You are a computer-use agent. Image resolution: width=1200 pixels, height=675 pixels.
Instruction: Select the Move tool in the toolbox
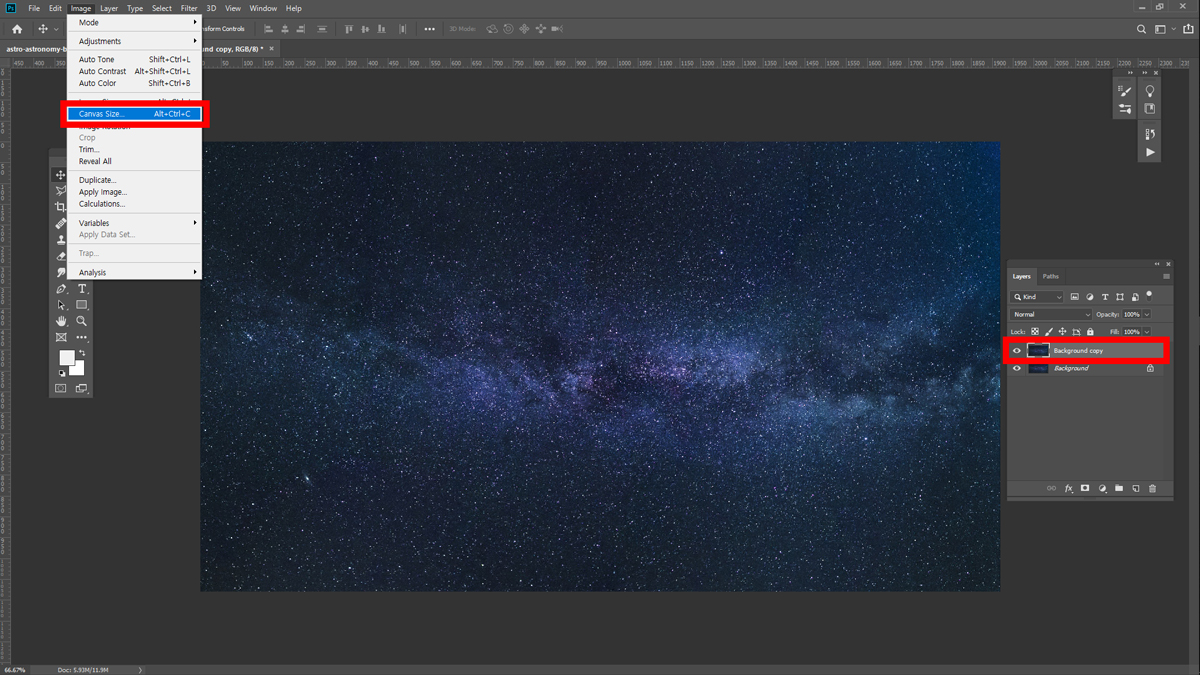[61, 175]
